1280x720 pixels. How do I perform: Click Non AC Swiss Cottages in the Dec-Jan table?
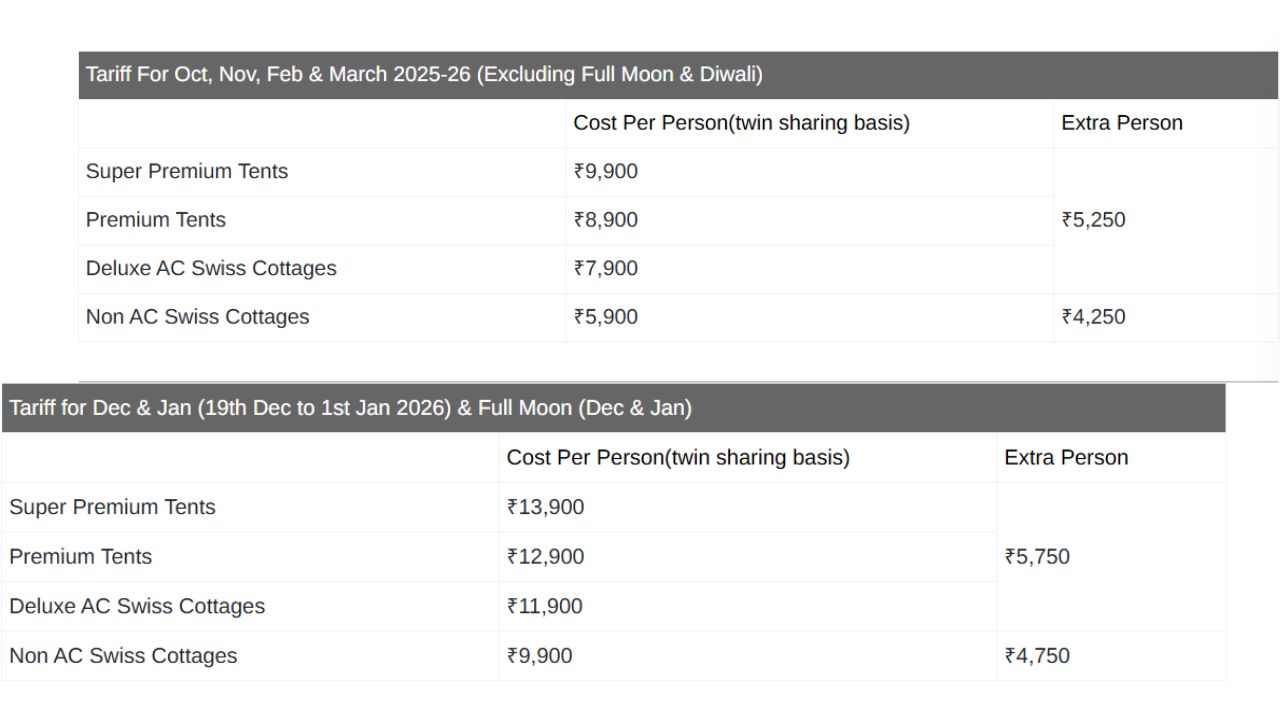pyautogui.click(x=123, y=656)
